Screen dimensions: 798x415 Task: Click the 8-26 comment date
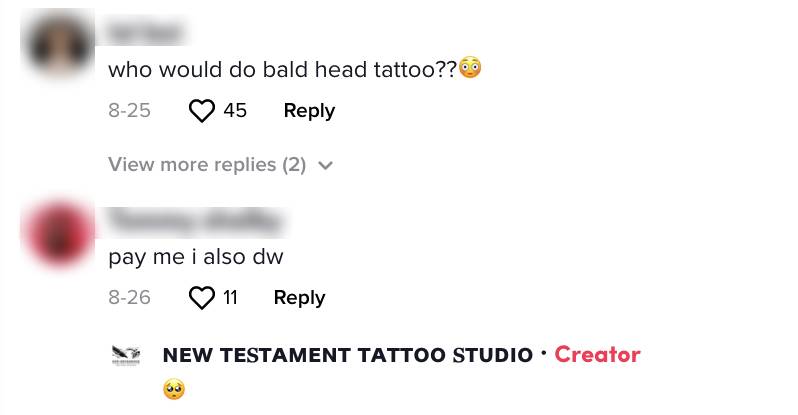click(x=129, y=298)
